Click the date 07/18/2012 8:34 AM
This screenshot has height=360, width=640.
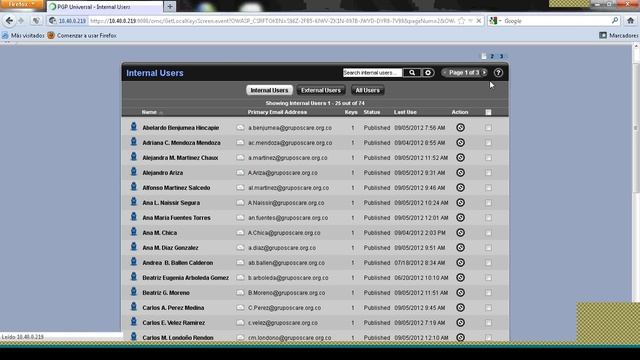click(420, 263)
